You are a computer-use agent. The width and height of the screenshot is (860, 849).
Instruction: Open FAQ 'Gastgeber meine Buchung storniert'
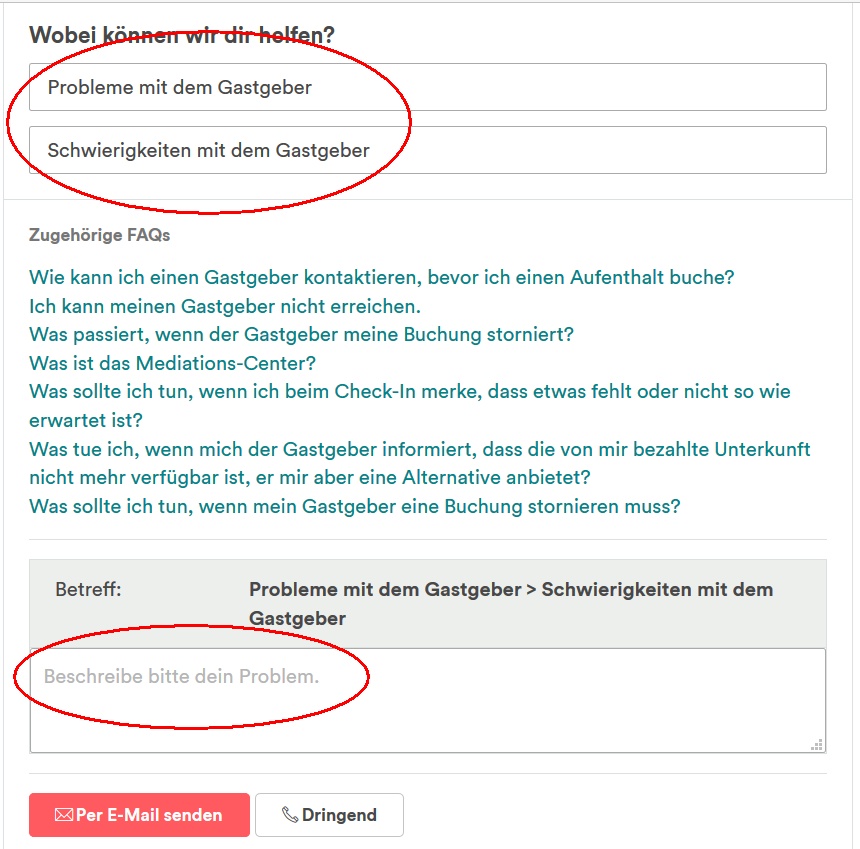coord(301,335)
